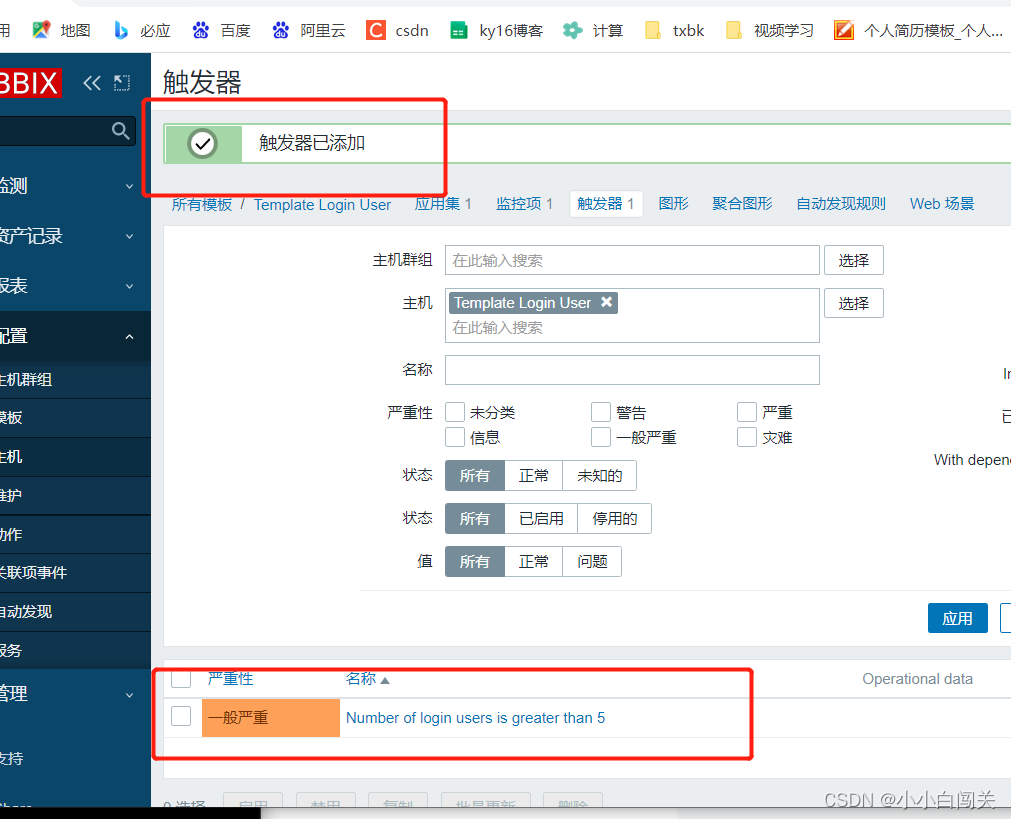
Task: Remove Template Login User tag with X
Action: 607,302
